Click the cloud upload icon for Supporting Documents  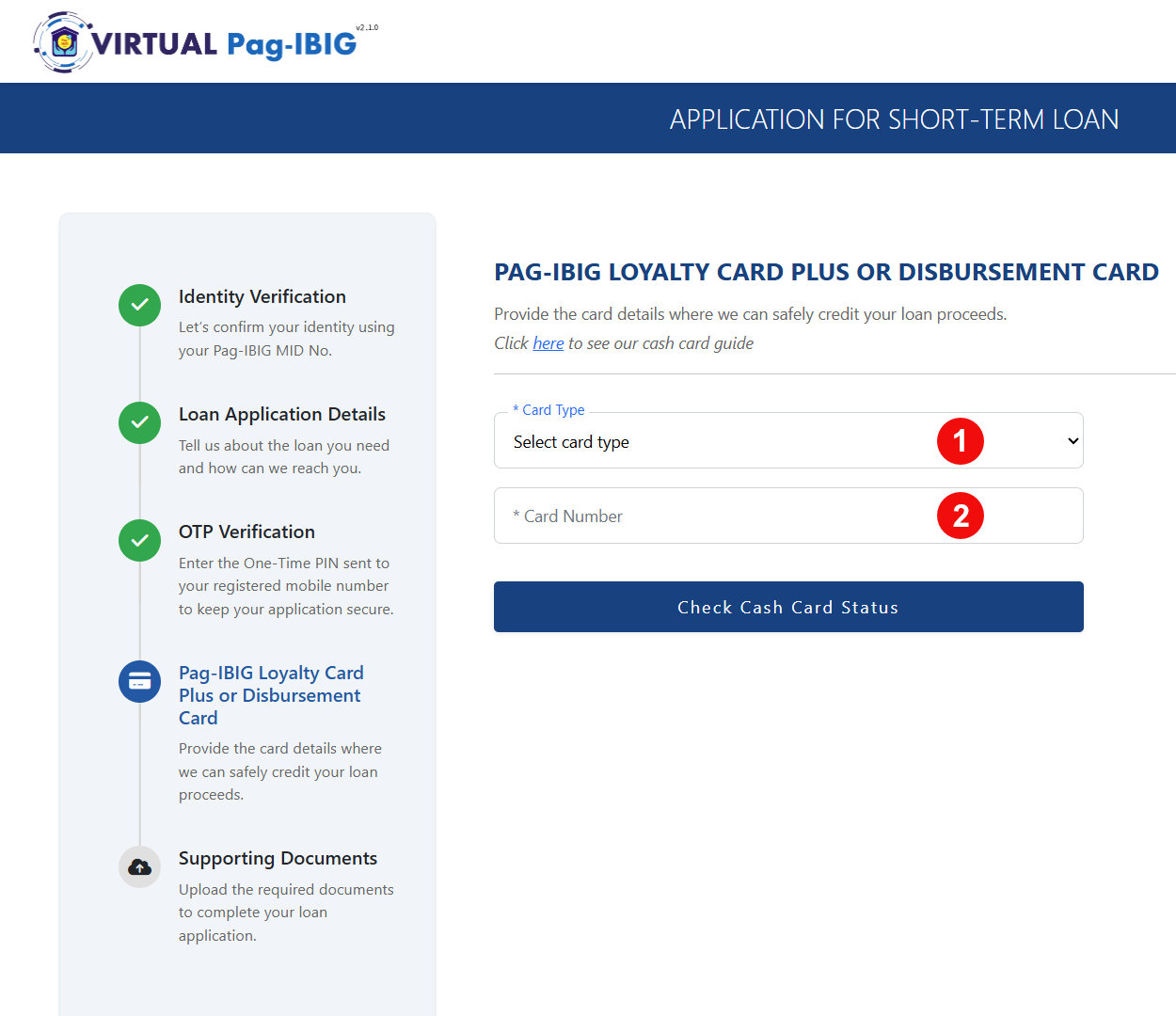[x=139, y=866]
